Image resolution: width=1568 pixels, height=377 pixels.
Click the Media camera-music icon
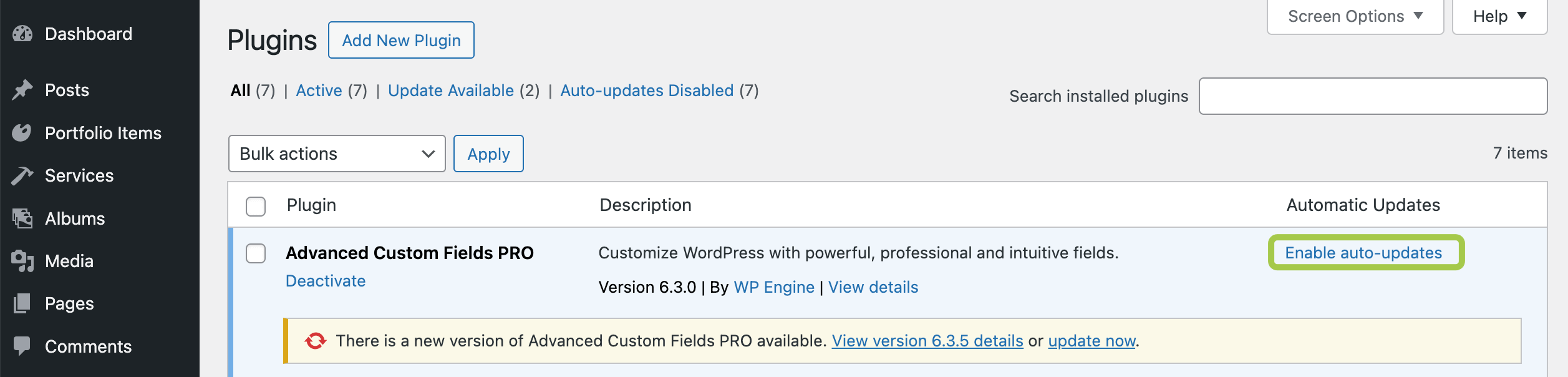coord(22,261)
